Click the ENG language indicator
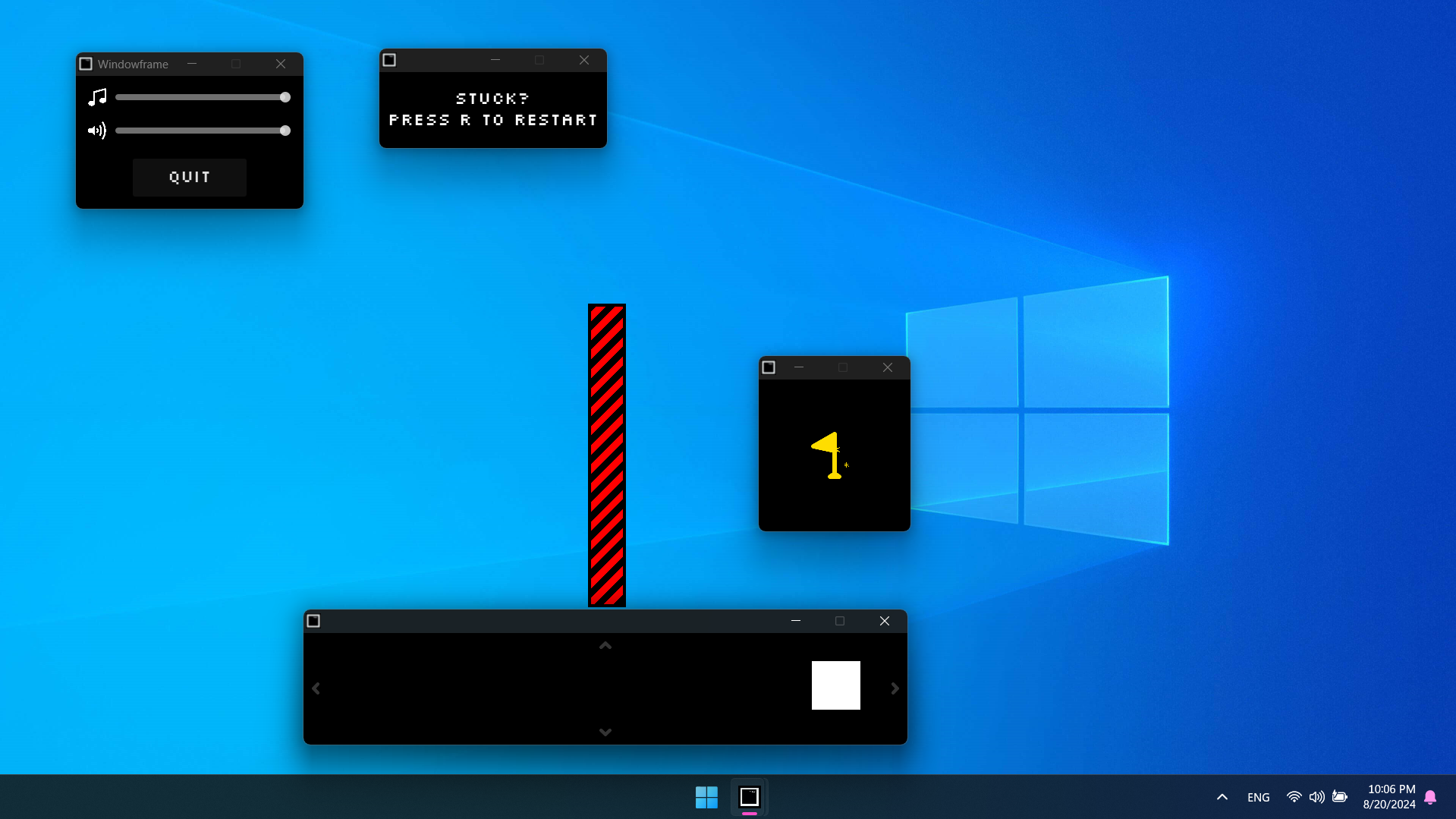1456x819 pixels. click(1258, 798)
